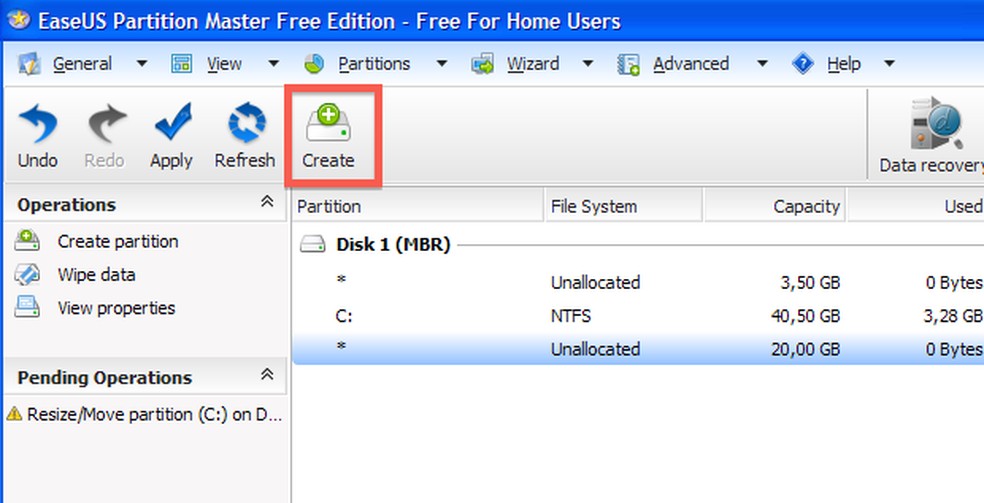The image size is (984, 503).
Task: Click the Redo arrow icon
Action: pyautogui.click(x=104, y=126)
